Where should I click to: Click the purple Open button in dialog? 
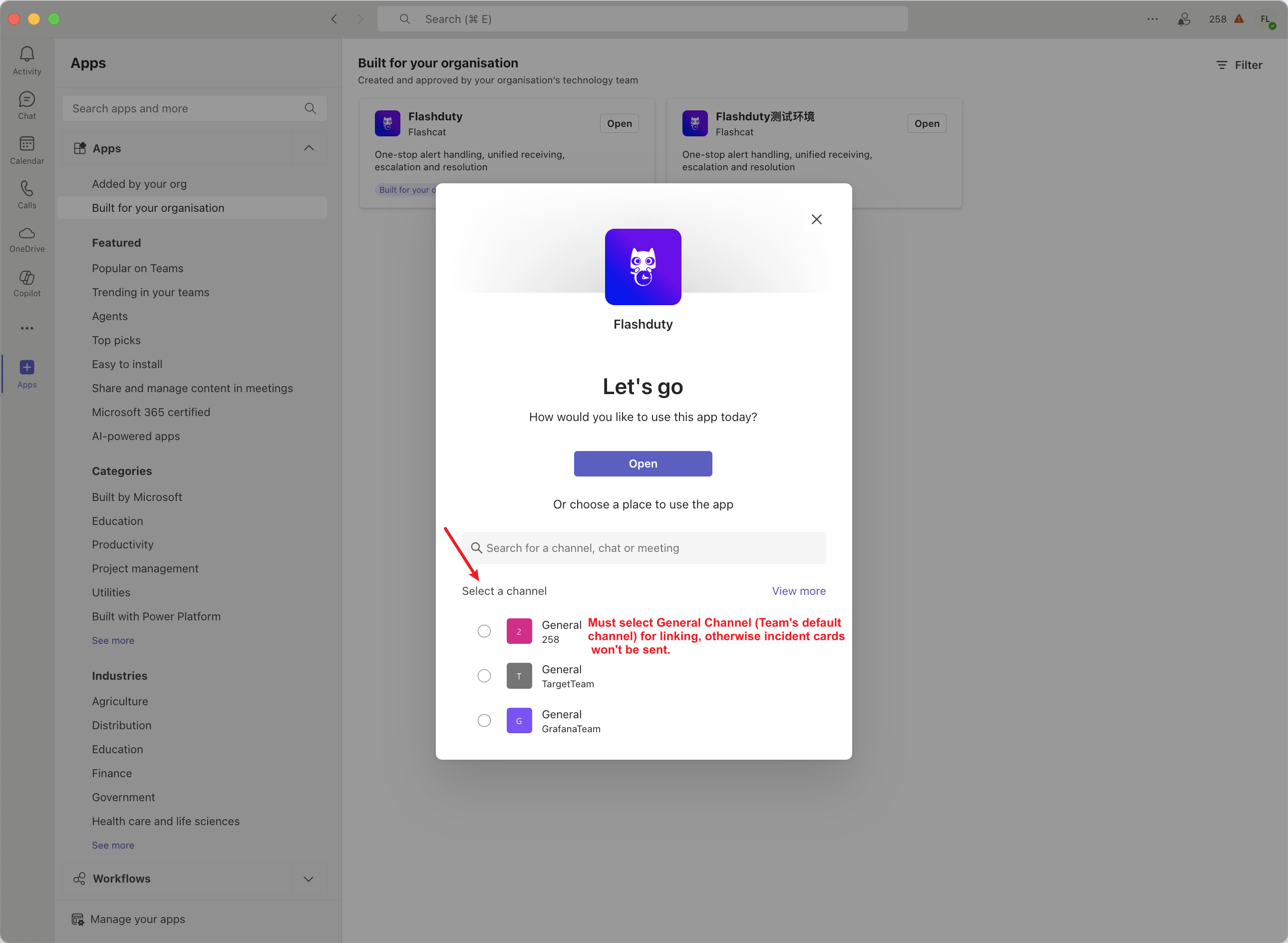coord(643,464)
